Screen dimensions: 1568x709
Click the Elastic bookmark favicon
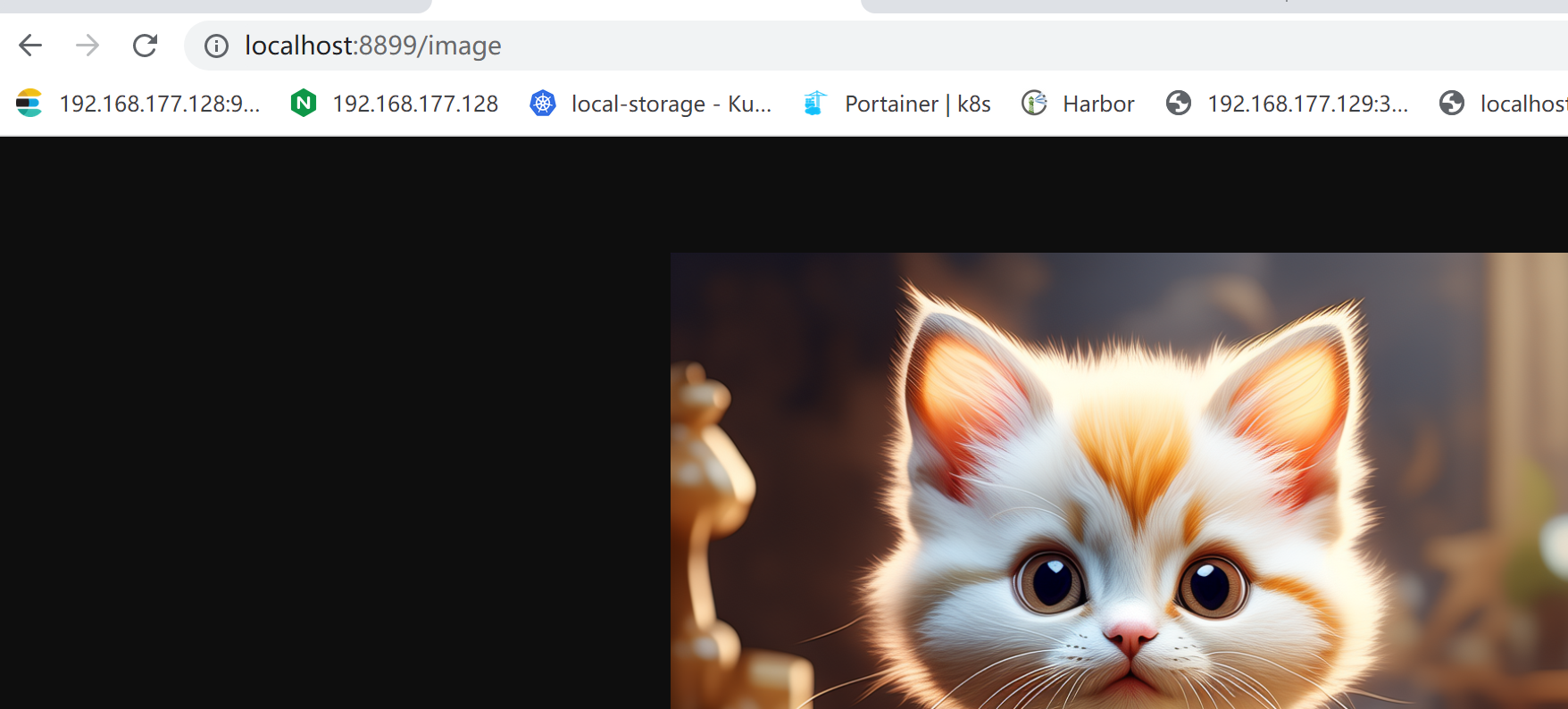coord(29,104)
